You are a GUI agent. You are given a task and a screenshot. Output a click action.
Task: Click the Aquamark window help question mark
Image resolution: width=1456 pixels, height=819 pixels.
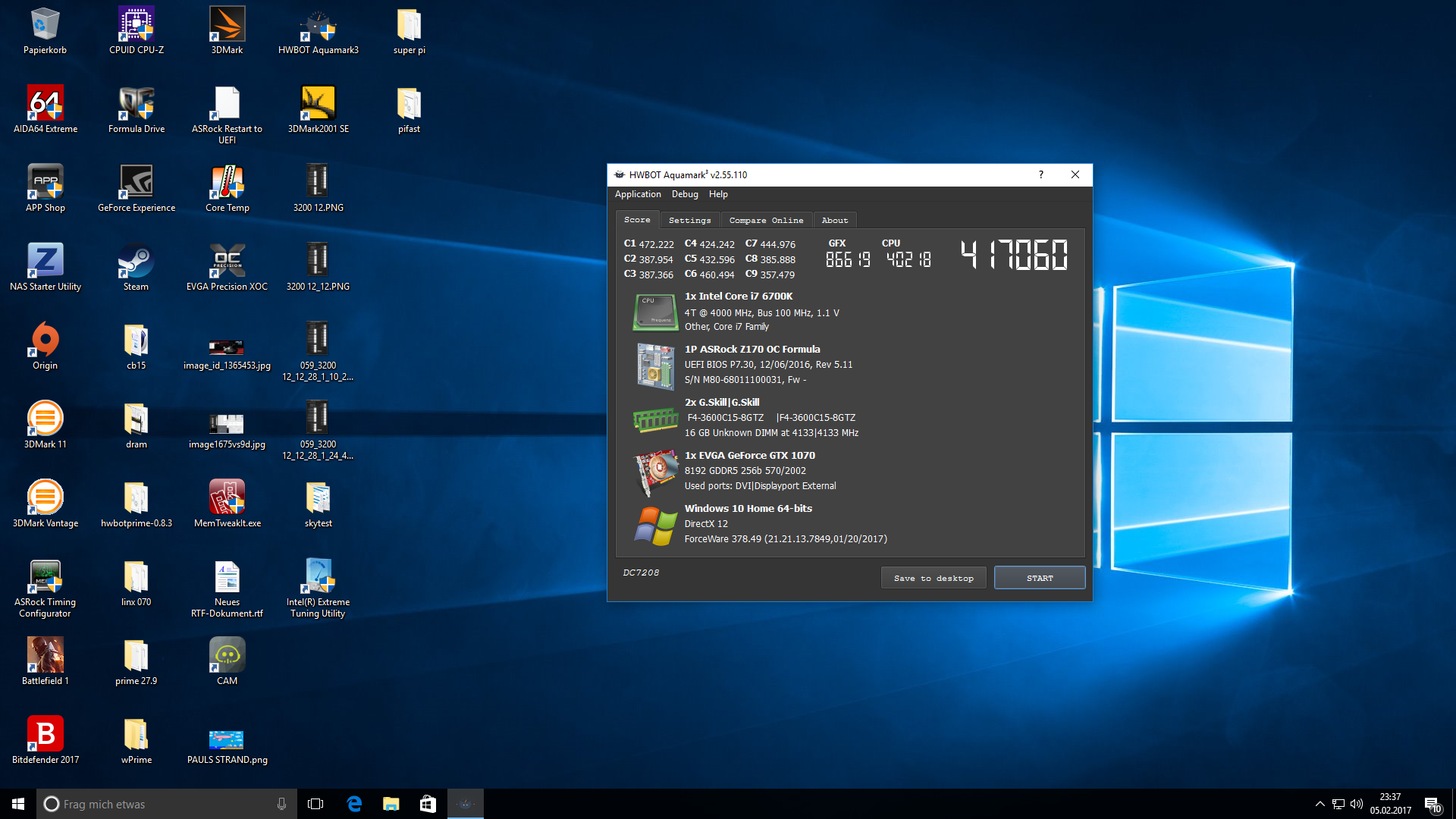tap(1040, 174)
